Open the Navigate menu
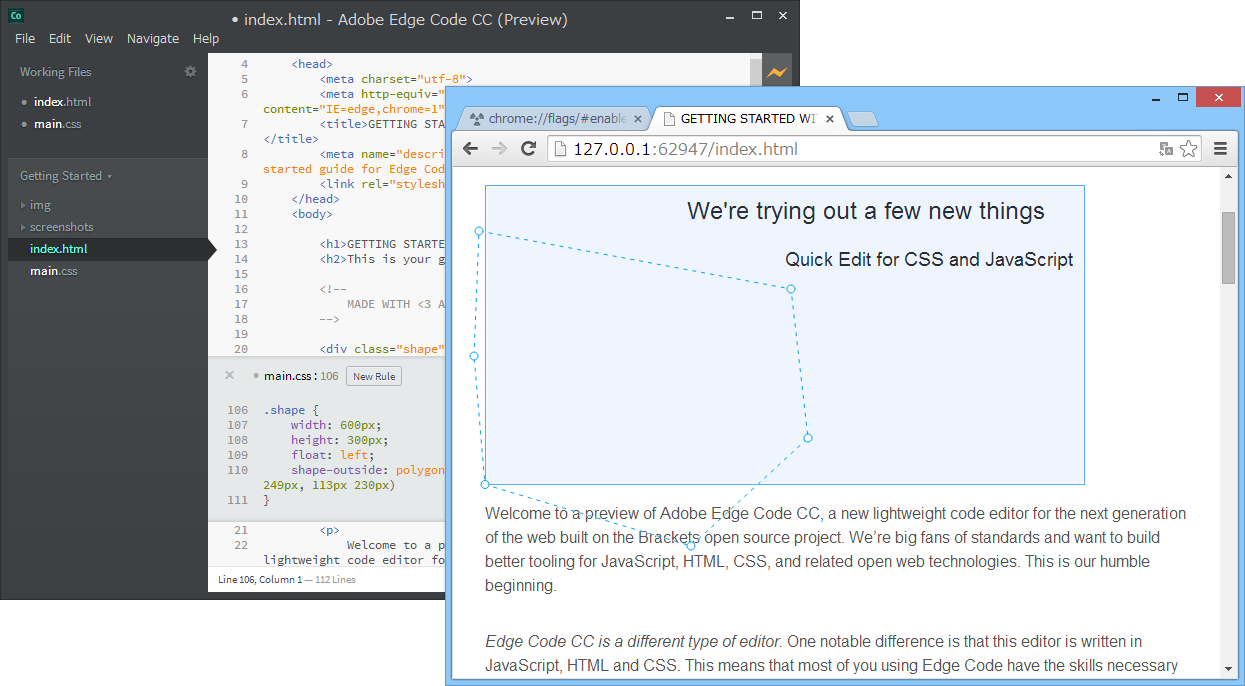 point(153,38)
